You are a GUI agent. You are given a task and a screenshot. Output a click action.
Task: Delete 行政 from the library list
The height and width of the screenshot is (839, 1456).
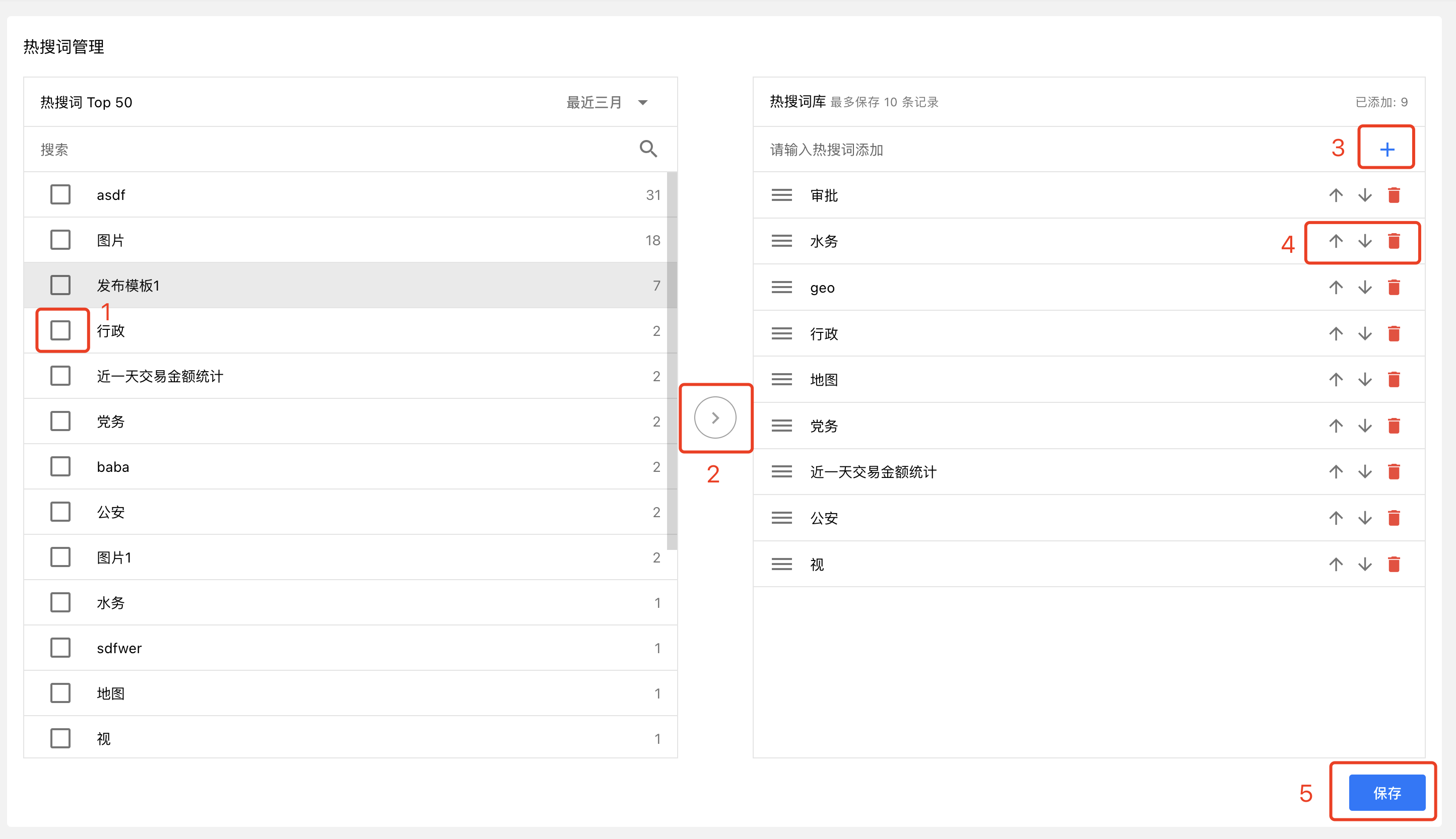click(x=1394, y=334)
